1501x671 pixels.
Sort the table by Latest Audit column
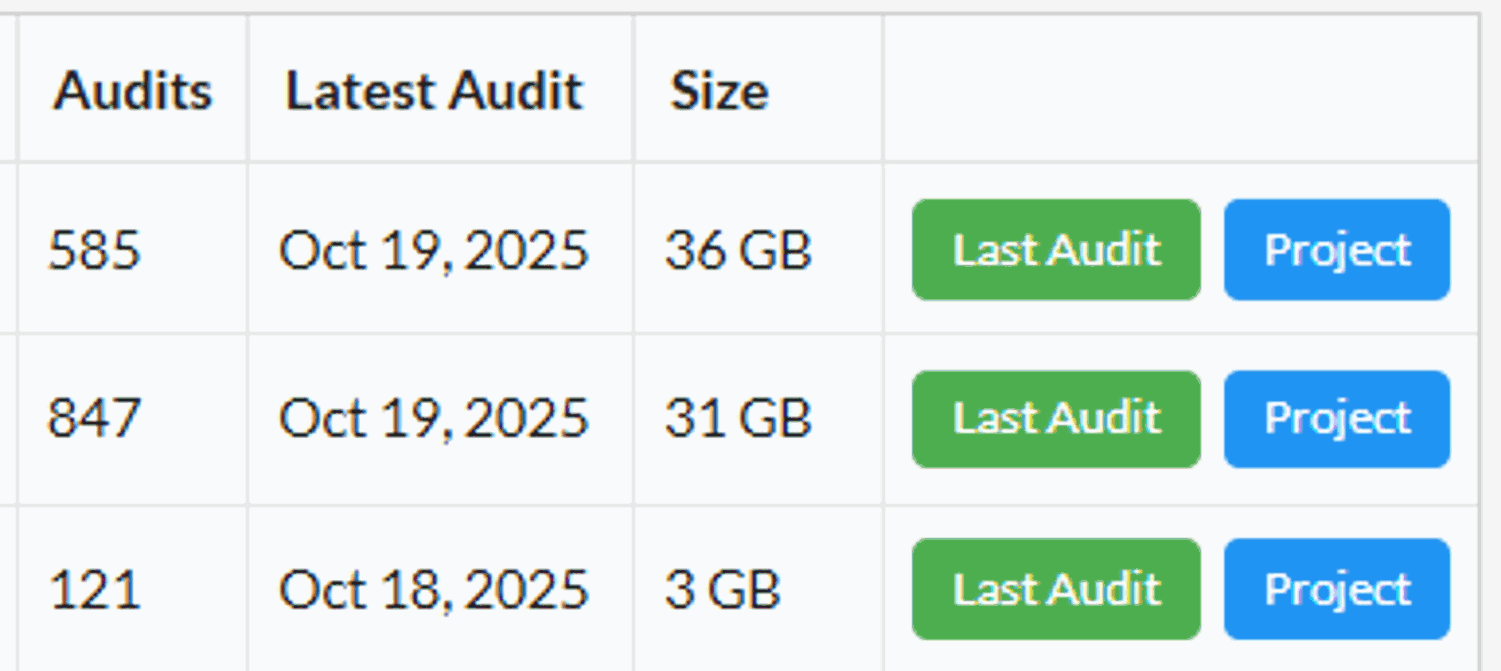click(x=434, y=90)
